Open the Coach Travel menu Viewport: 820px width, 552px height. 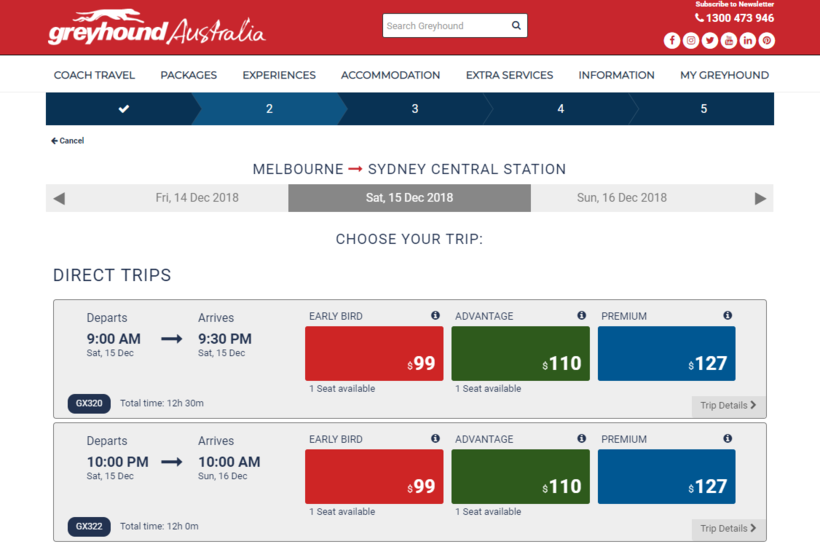(94, 75)
